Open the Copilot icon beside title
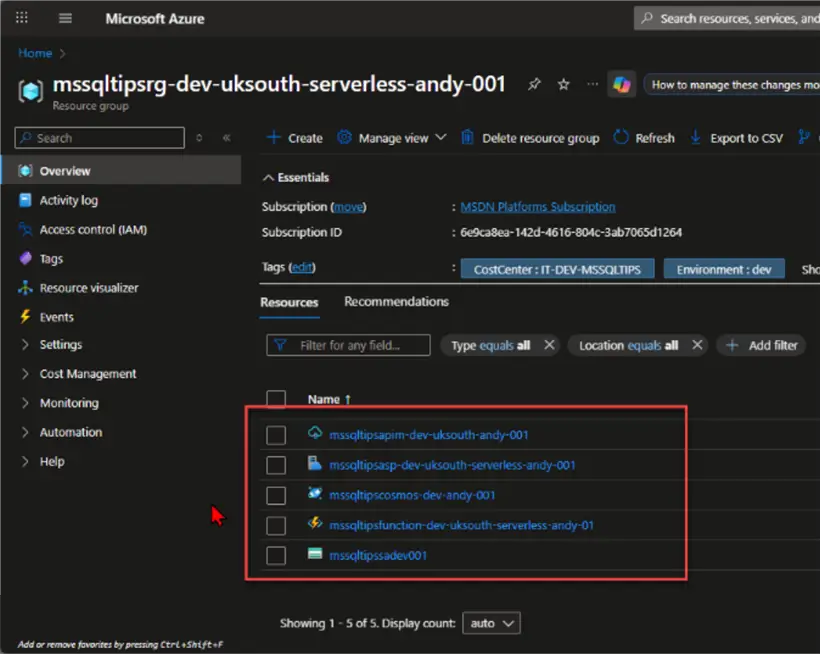 pyautogui.click(x=621, y=84)
